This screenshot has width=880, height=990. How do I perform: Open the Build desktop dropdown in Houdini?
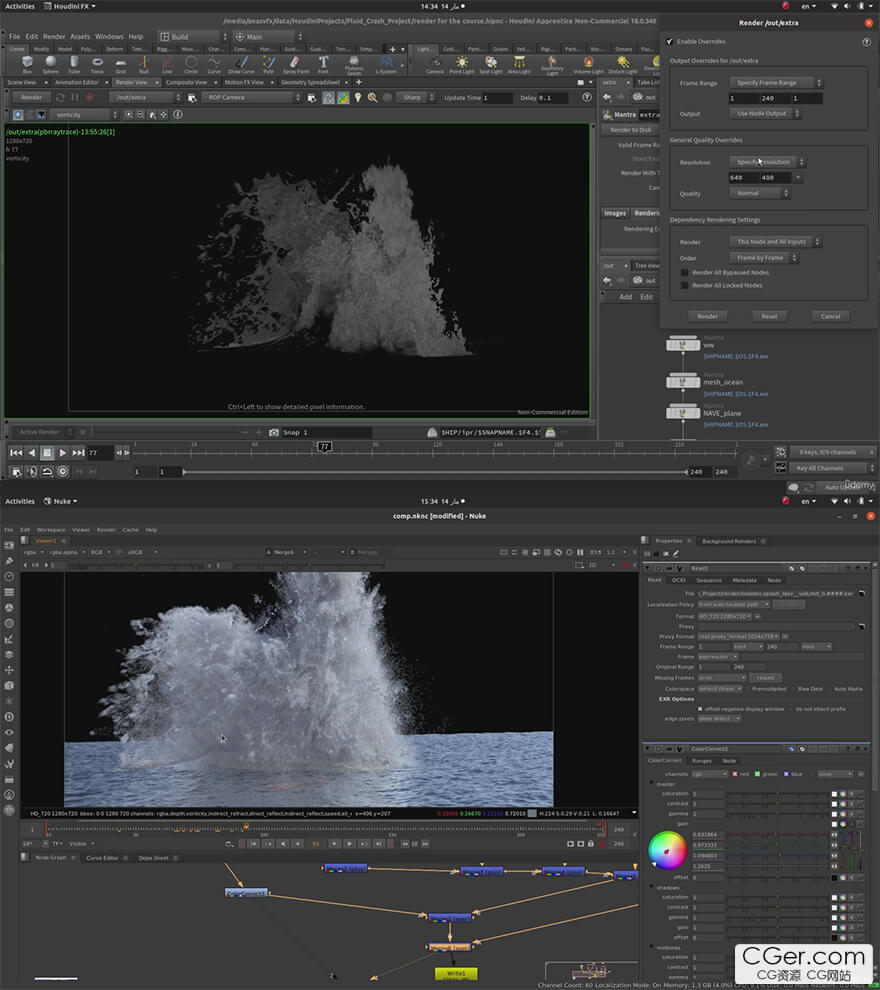193,37
